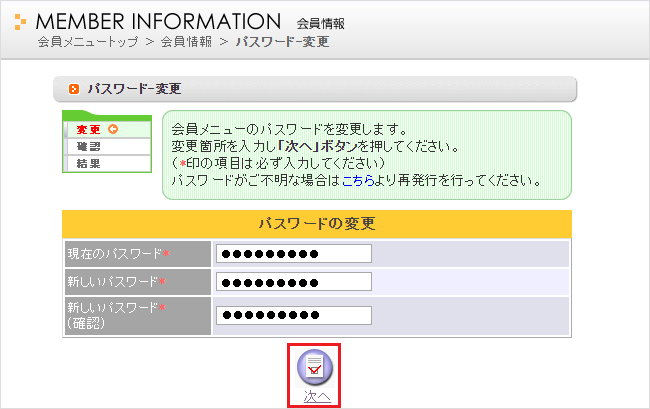The width and height of the screenshot is (650, 409).
Task: Go to 会員情報 in the breadcrumb
Action: [185, 42]
